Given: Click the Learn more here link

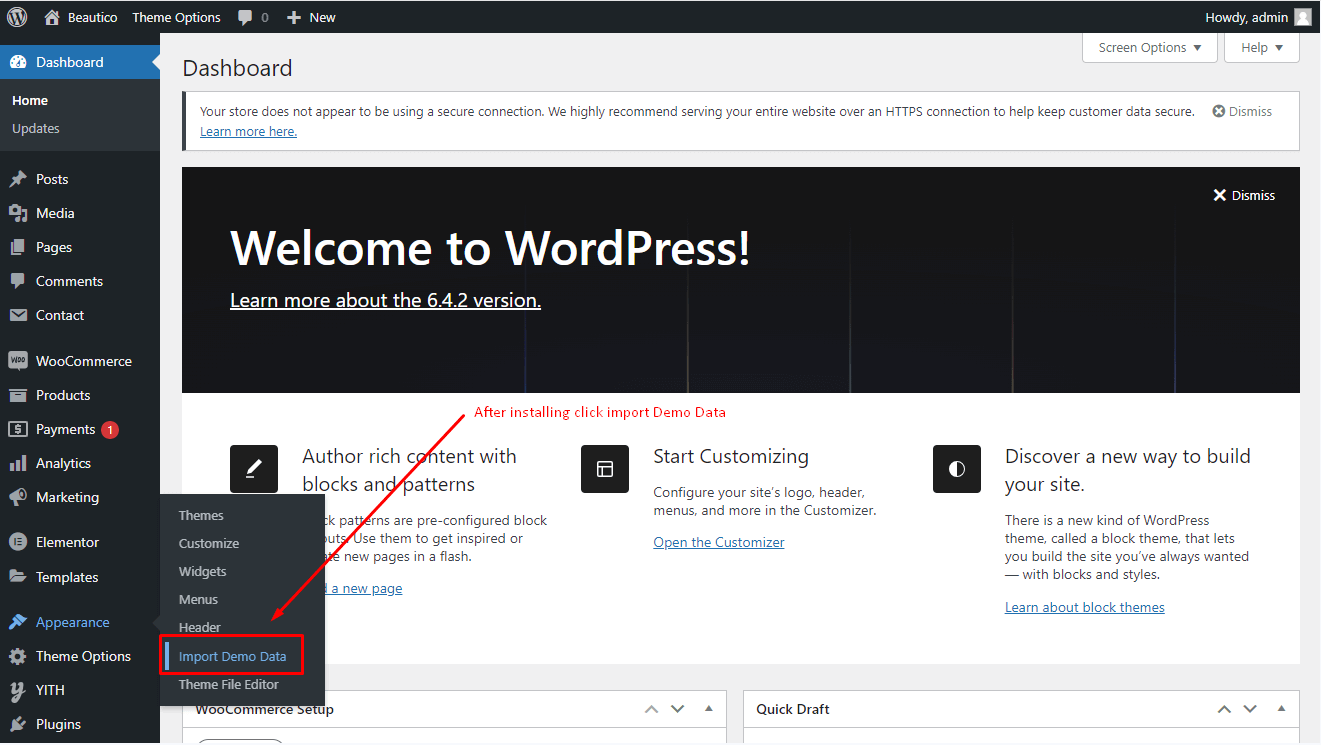Looking at the screenshot, I should tap(248, 131).
